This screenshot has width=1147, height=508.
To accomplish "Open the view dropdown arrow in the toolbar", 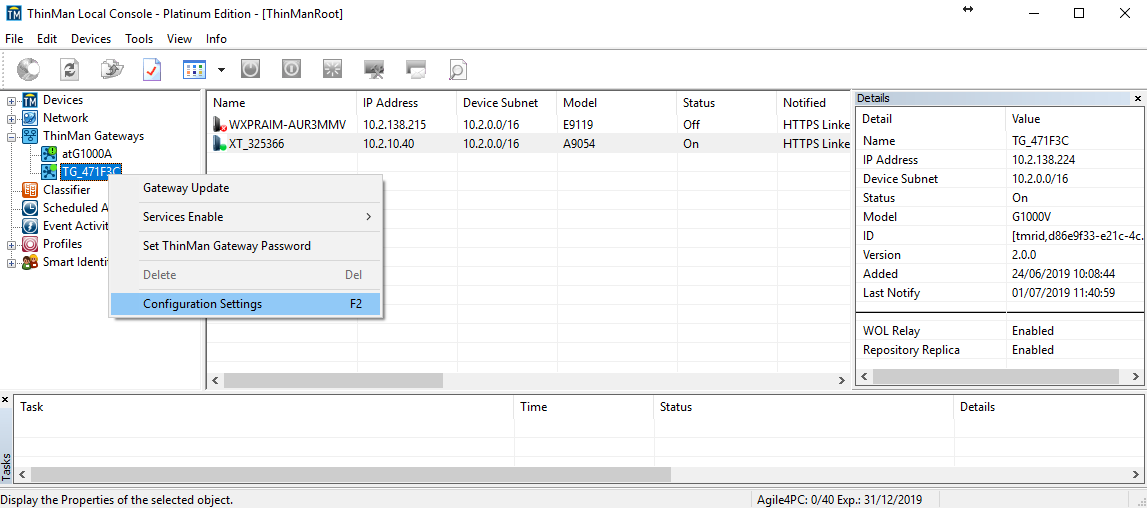I will tap(221, 70).
